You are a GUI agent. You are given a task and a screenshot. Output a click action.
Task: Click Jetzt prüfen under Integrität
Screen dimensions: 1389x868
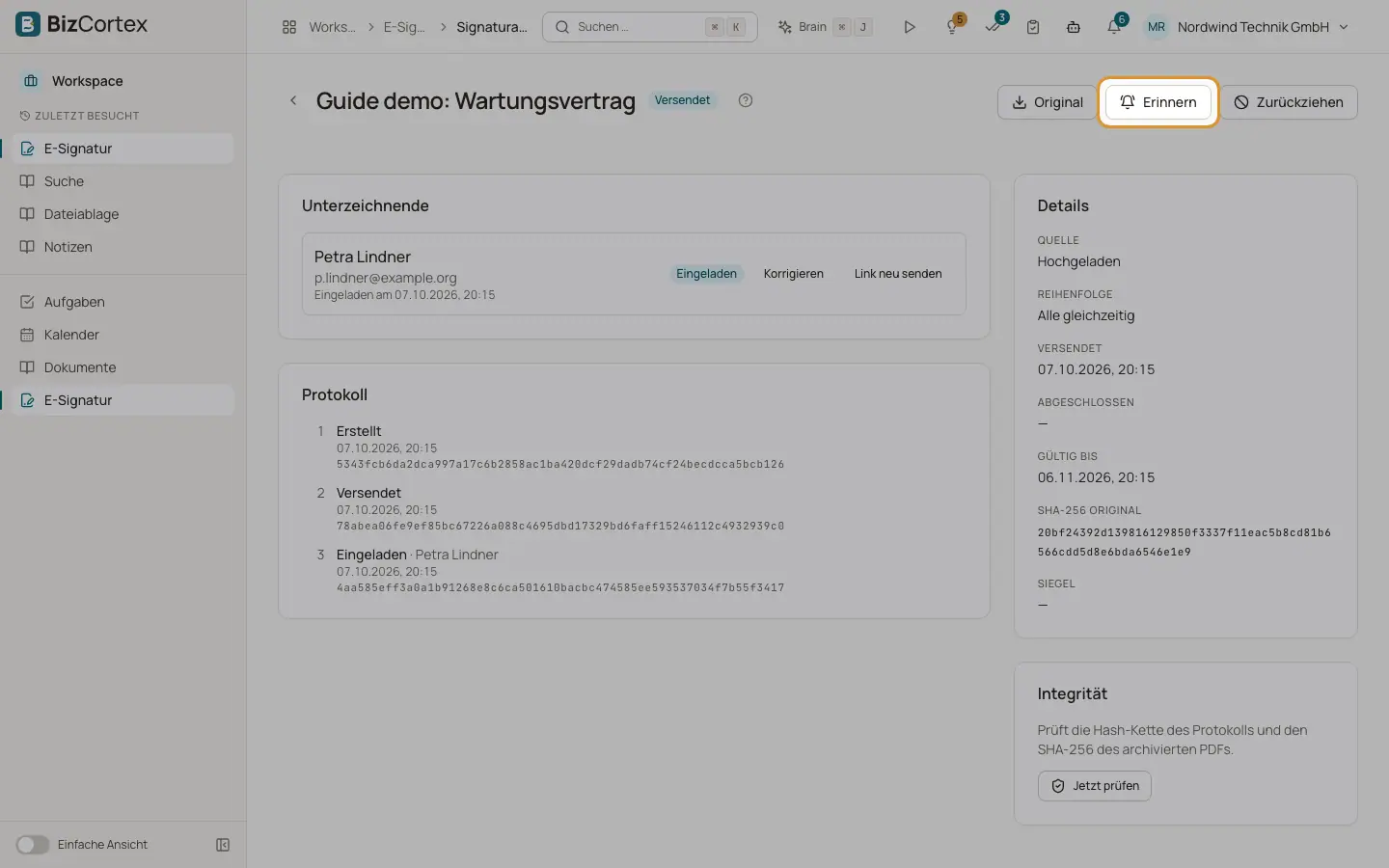click(1095, 786)
